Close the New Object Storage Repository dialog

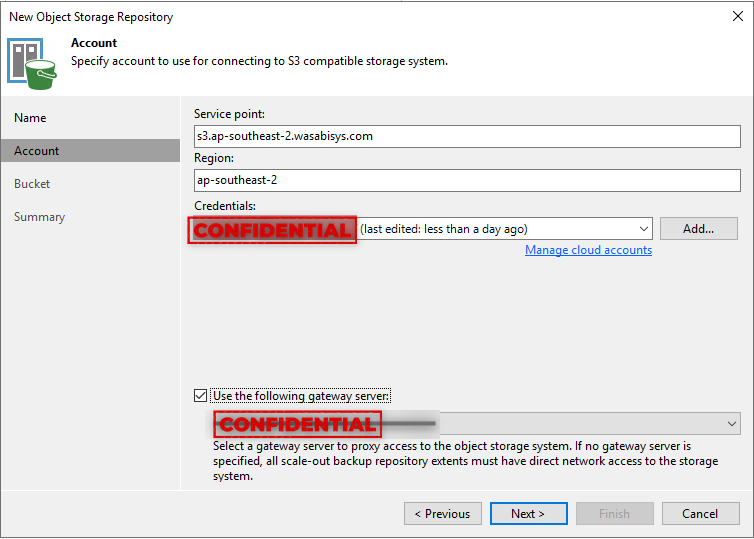click(x=737, y=16)
